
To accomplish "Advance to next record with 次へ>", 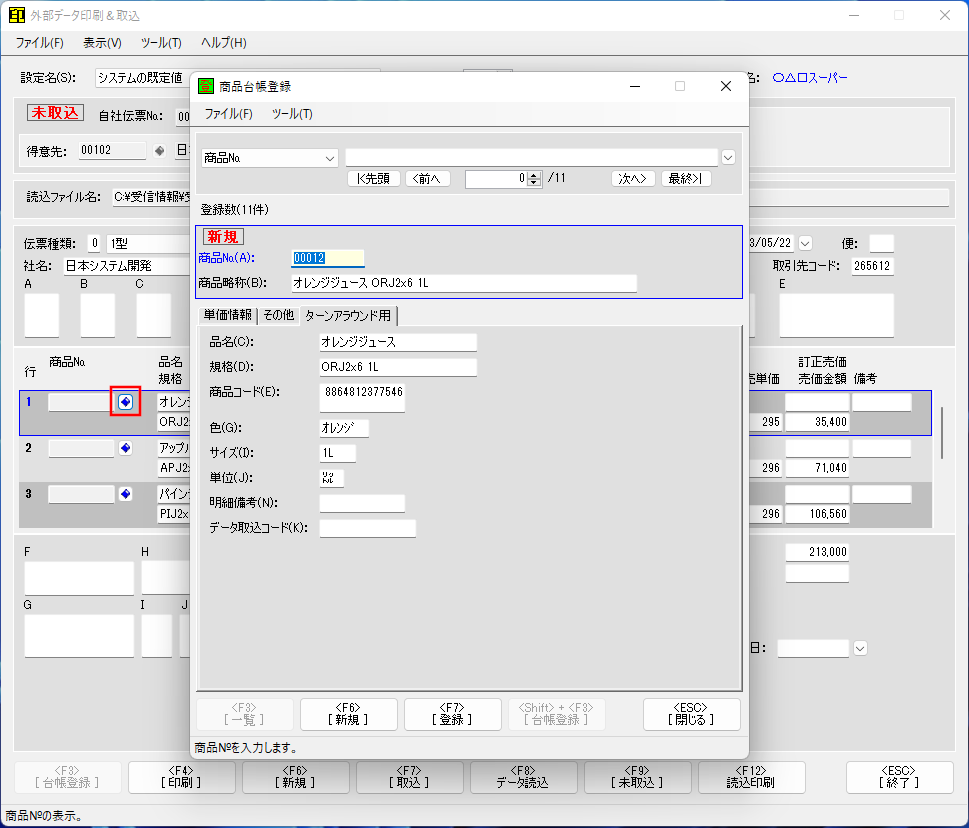I will coord(633,179).
